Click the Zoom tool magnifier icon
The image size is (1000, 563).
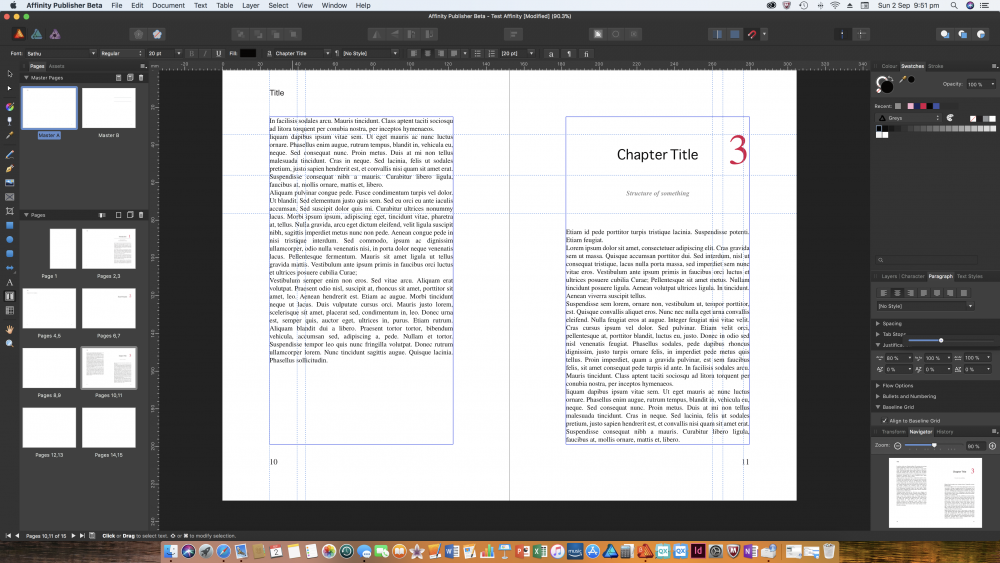(x=10, y=343)
